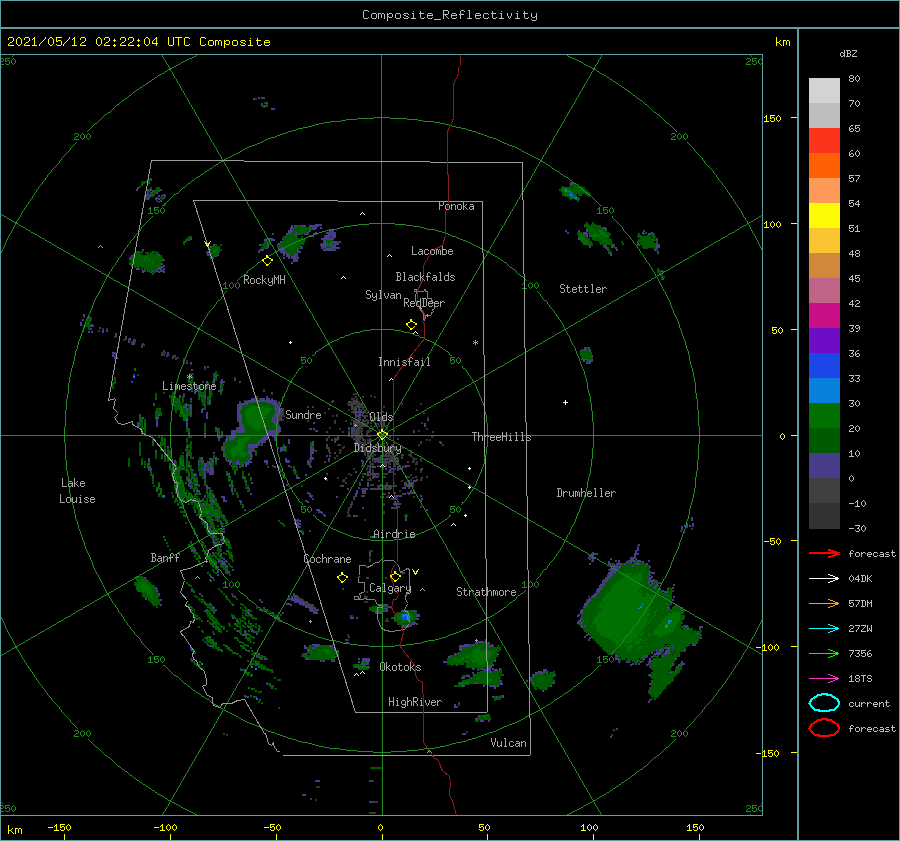Click the Blackfalds city label
The height and width of the screenshot is (841, 900).
(x=425, y=277)
